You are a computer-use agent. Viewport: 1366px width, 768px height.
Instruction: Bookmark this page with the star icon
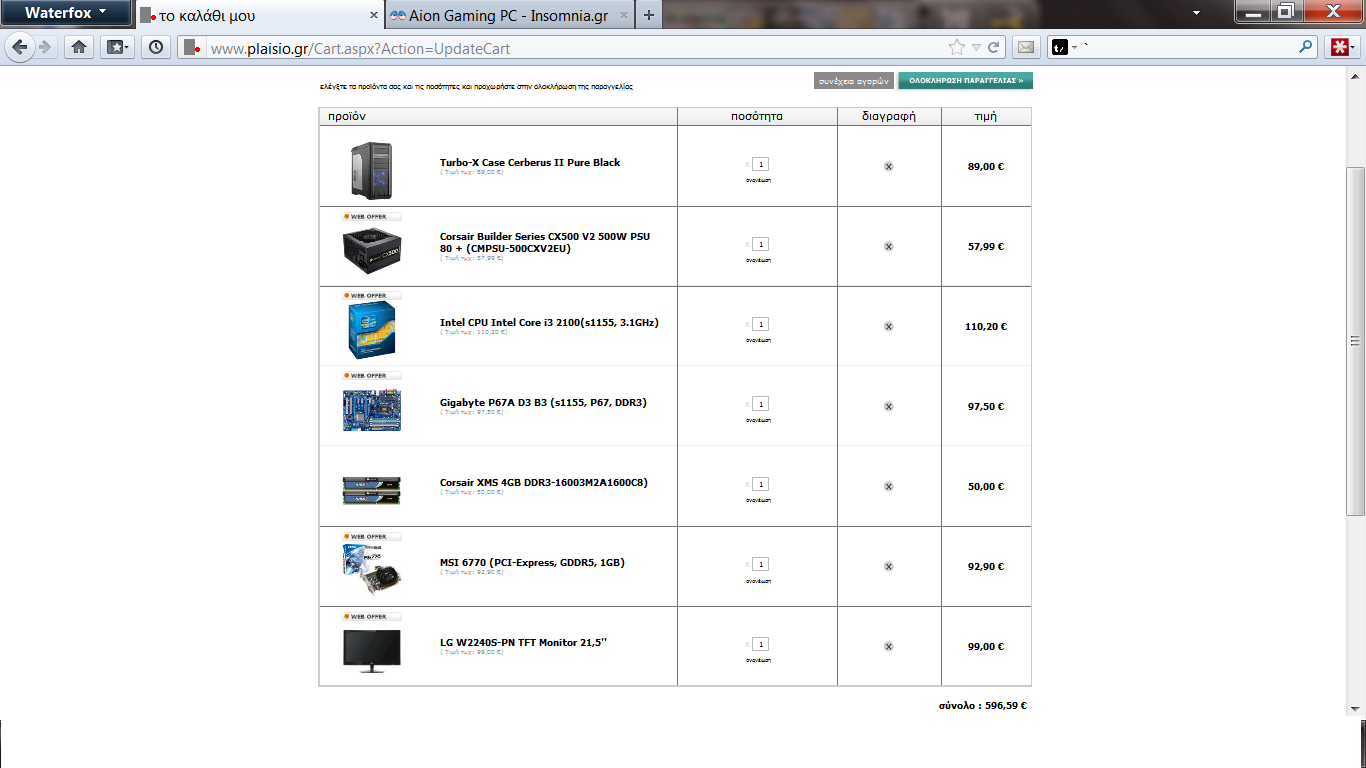956,47
